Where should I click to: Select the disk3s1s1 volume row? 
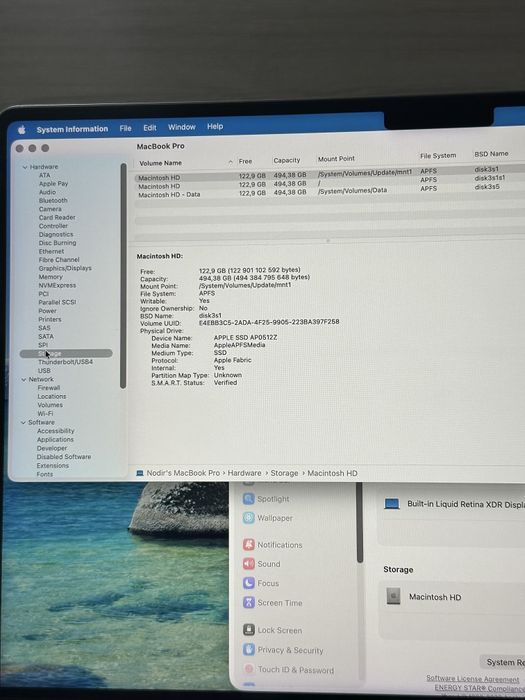pos(329,183)
